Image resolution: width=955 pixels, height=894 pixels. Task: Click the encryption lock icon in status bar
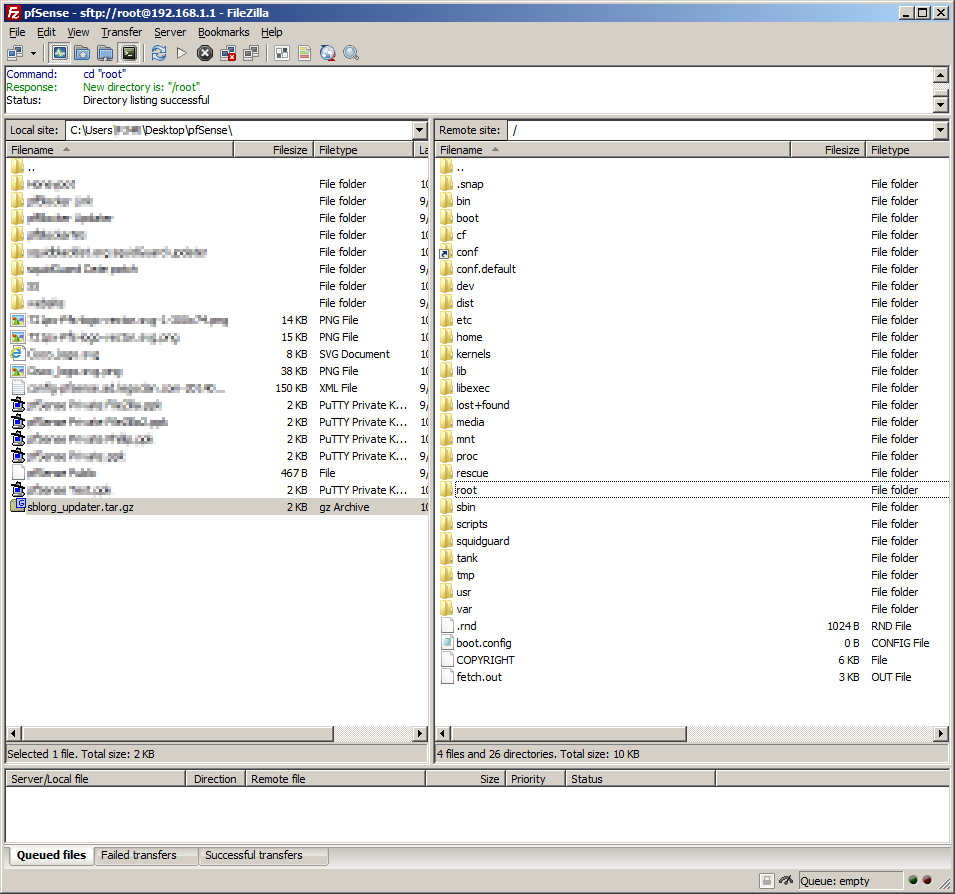[x=767, y=881]
